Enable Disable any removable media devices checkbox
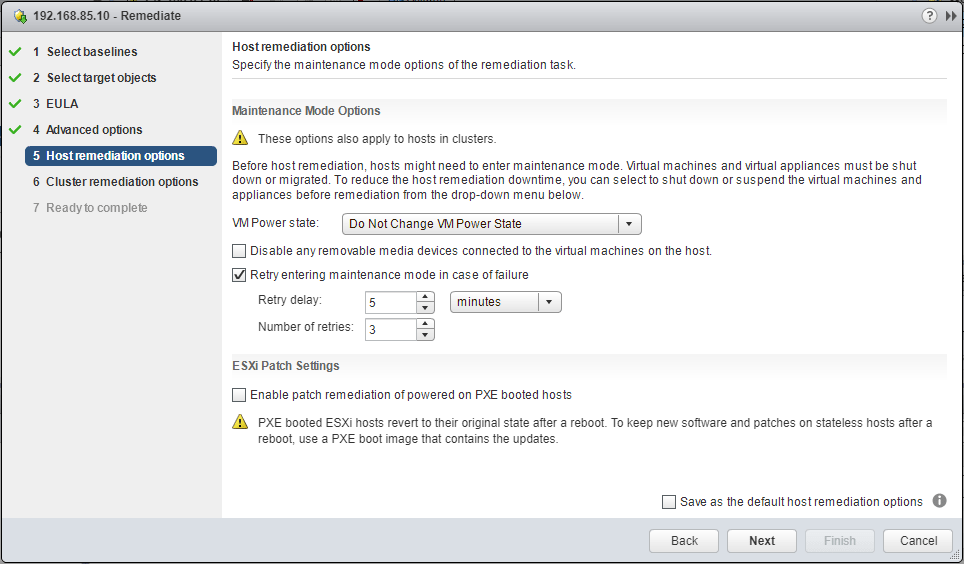This screenshot has width=964, height=564. (239, 251)
